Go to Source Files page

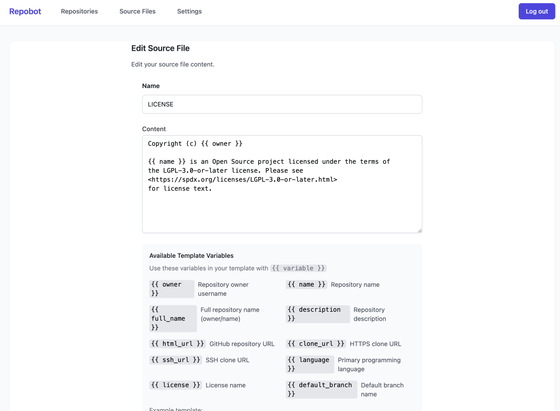(x=138, y=11)
